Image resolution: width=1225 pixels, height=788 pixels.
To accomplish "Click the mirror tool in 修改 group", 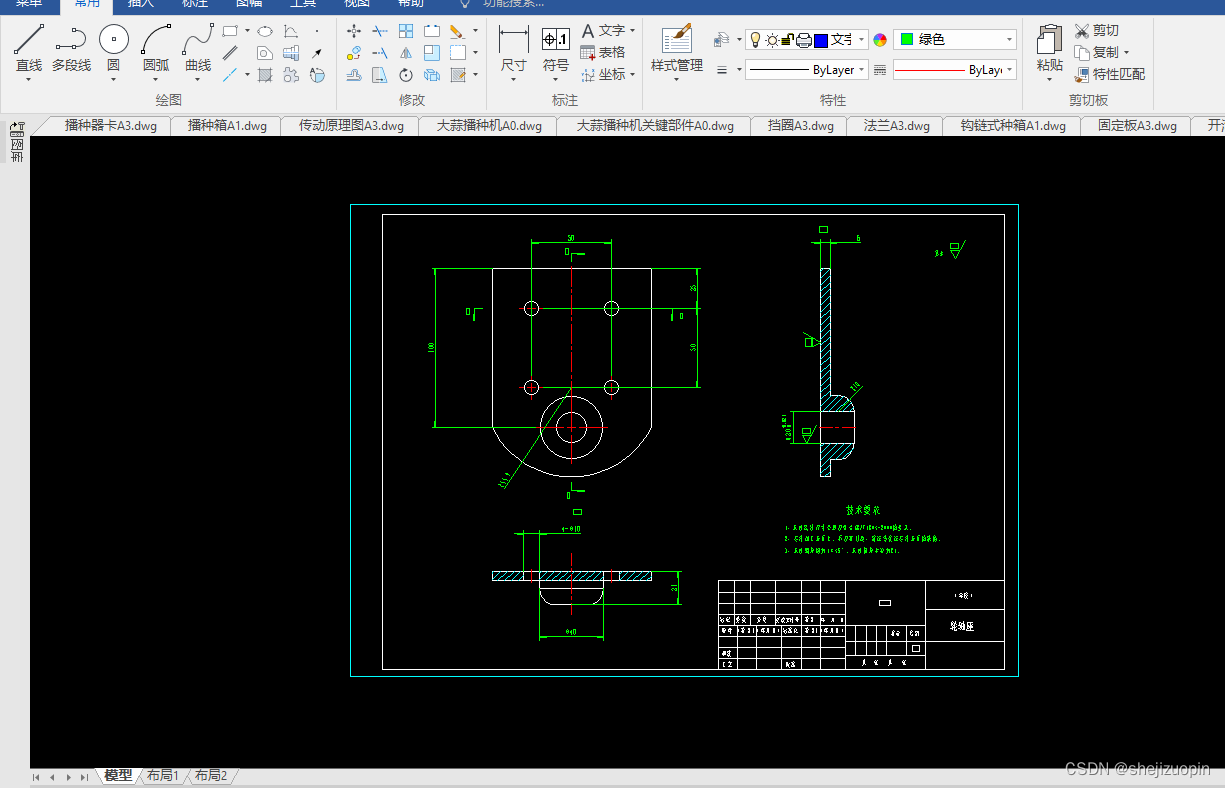I will click(x=406, y=53).
